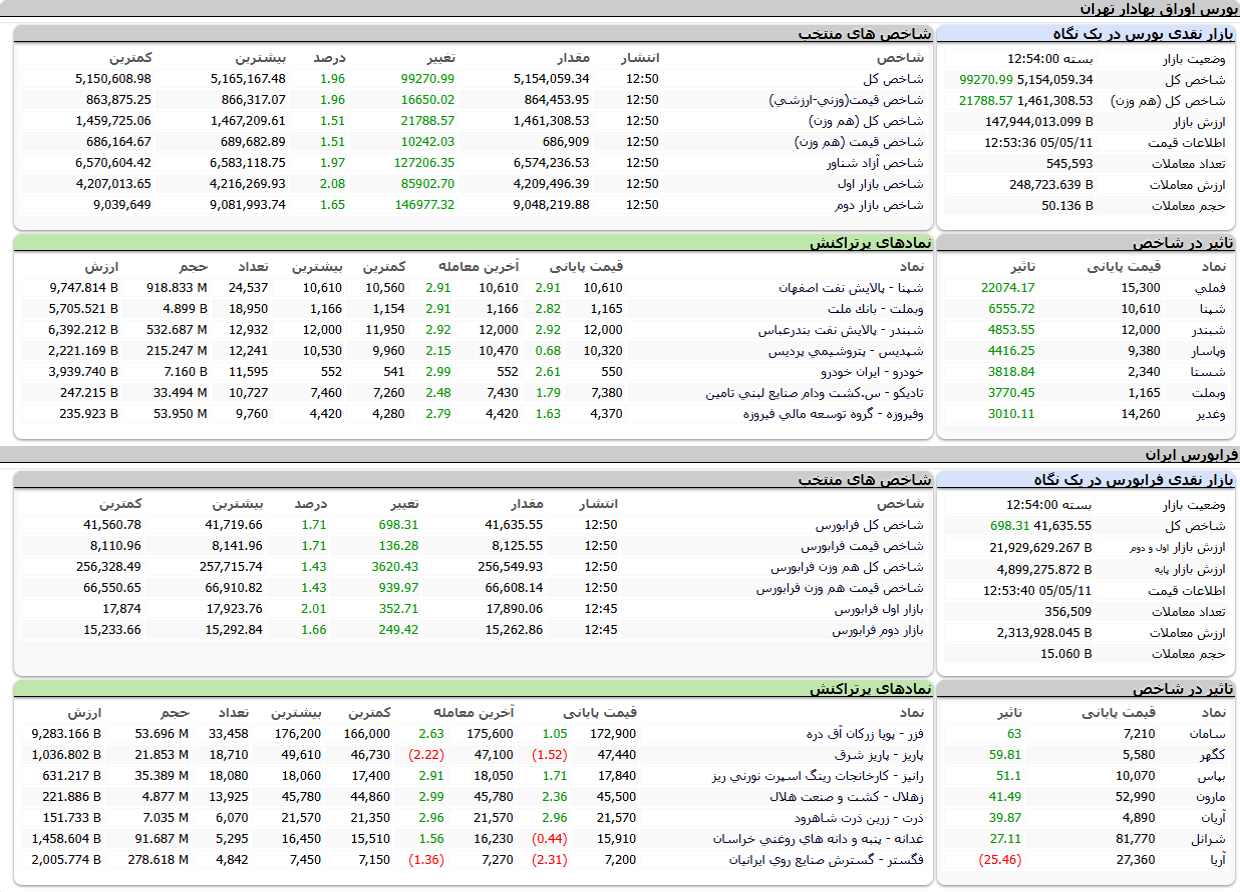
Task: Click Farabourse index 'شاخص قیمت فرابورس'
Action: (862, 546)
